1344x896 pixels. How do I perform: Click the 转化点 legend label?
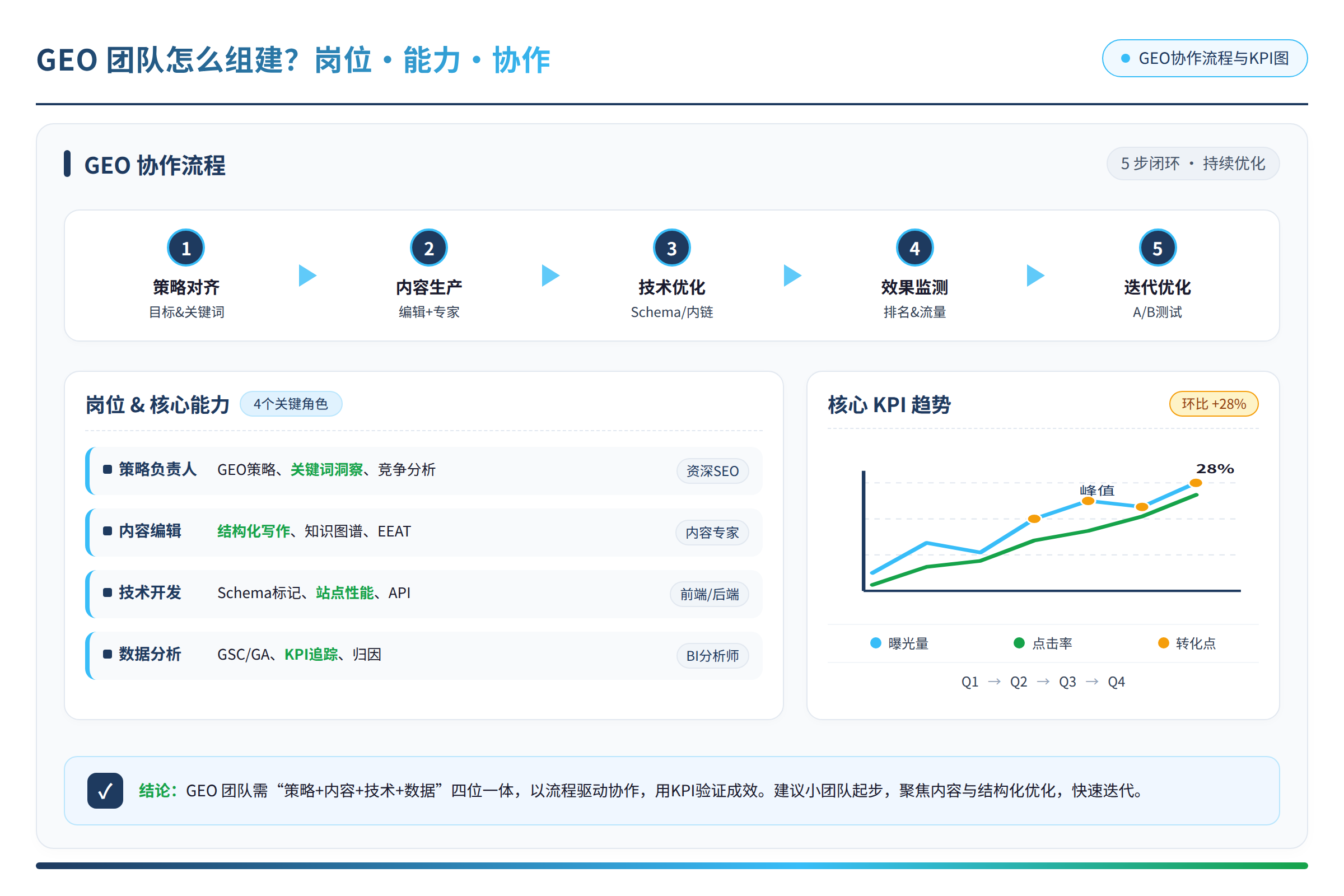[x=1196, y=643]
